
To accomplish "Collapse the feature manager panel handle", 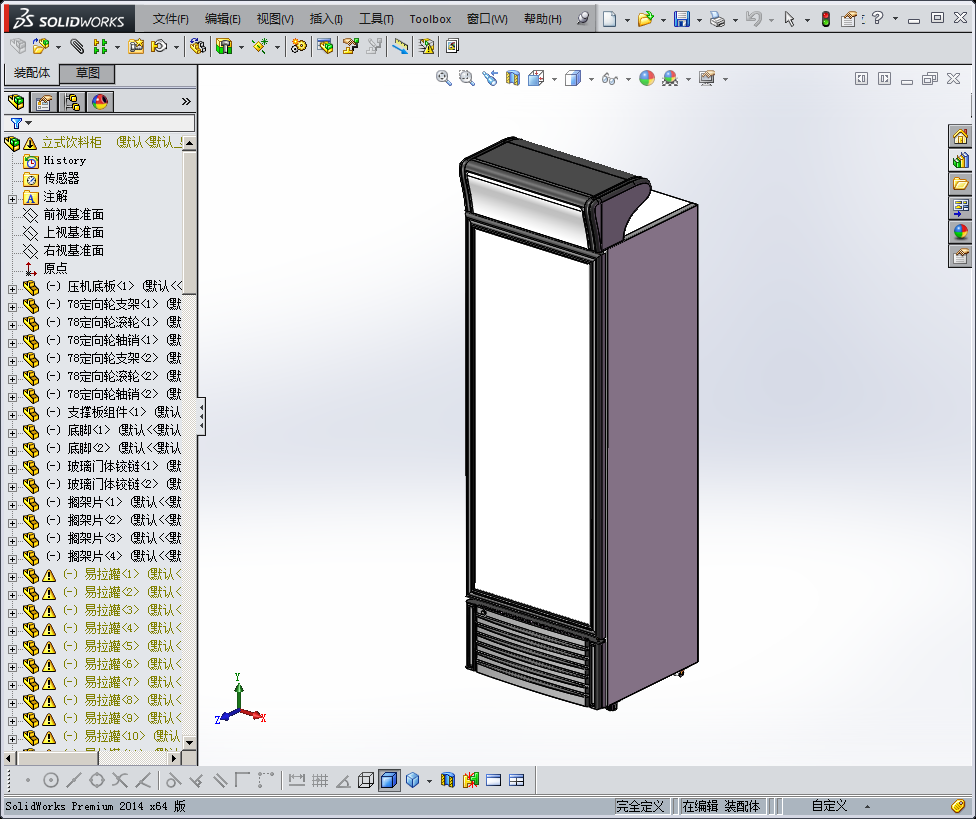I will point(201,416).
